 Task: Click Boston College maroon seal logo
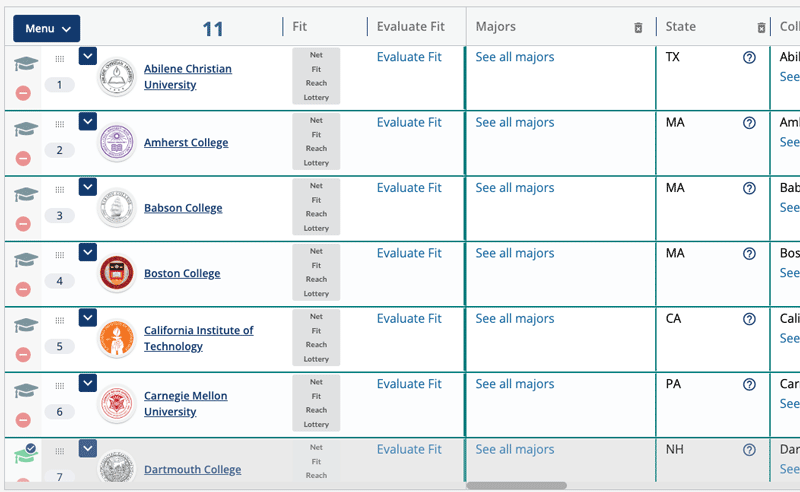[x=117, y=273]
